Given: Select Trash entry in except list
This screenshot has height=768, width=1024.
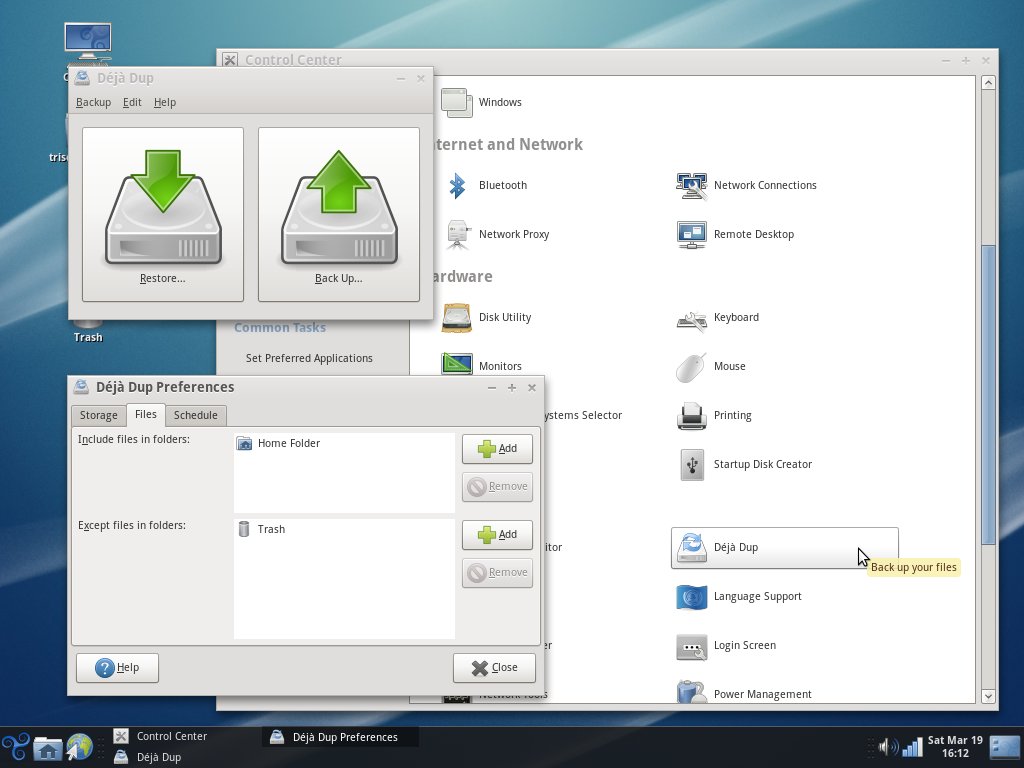Looking at the screenshot, I should pos(344,530).
